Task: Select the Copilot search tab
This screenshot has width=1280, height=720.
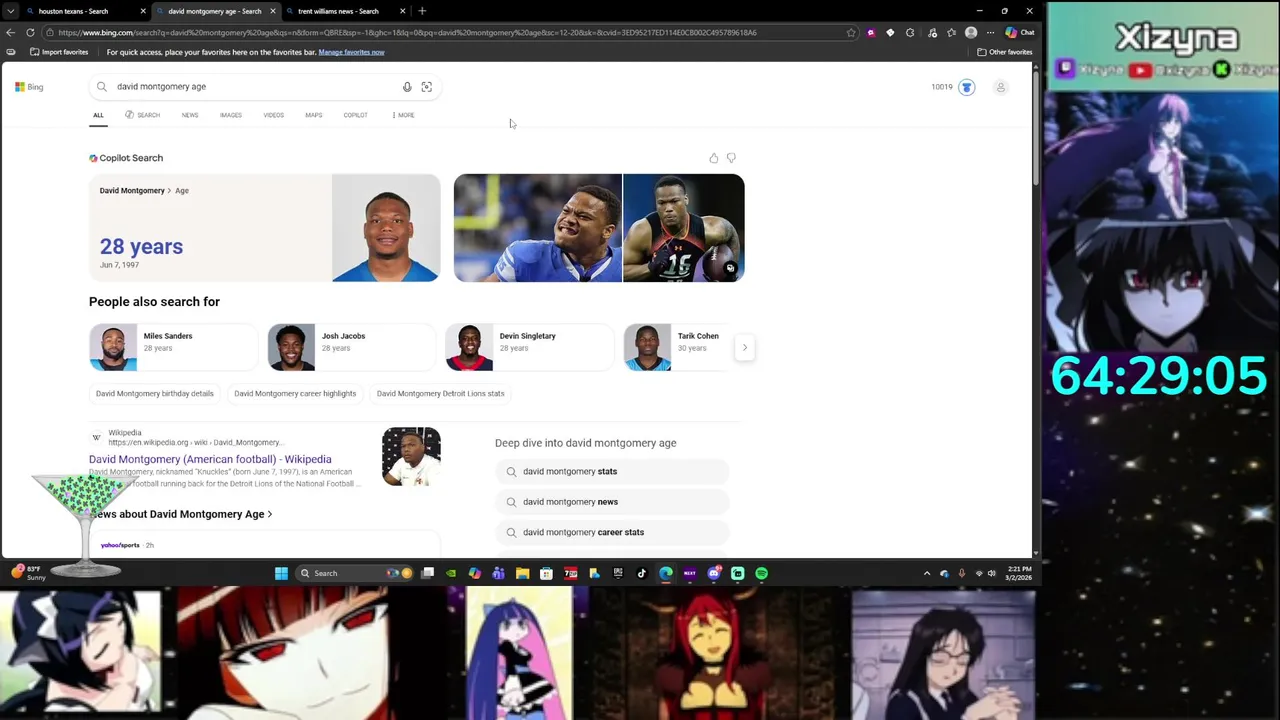Action: (x=355, y=115)
